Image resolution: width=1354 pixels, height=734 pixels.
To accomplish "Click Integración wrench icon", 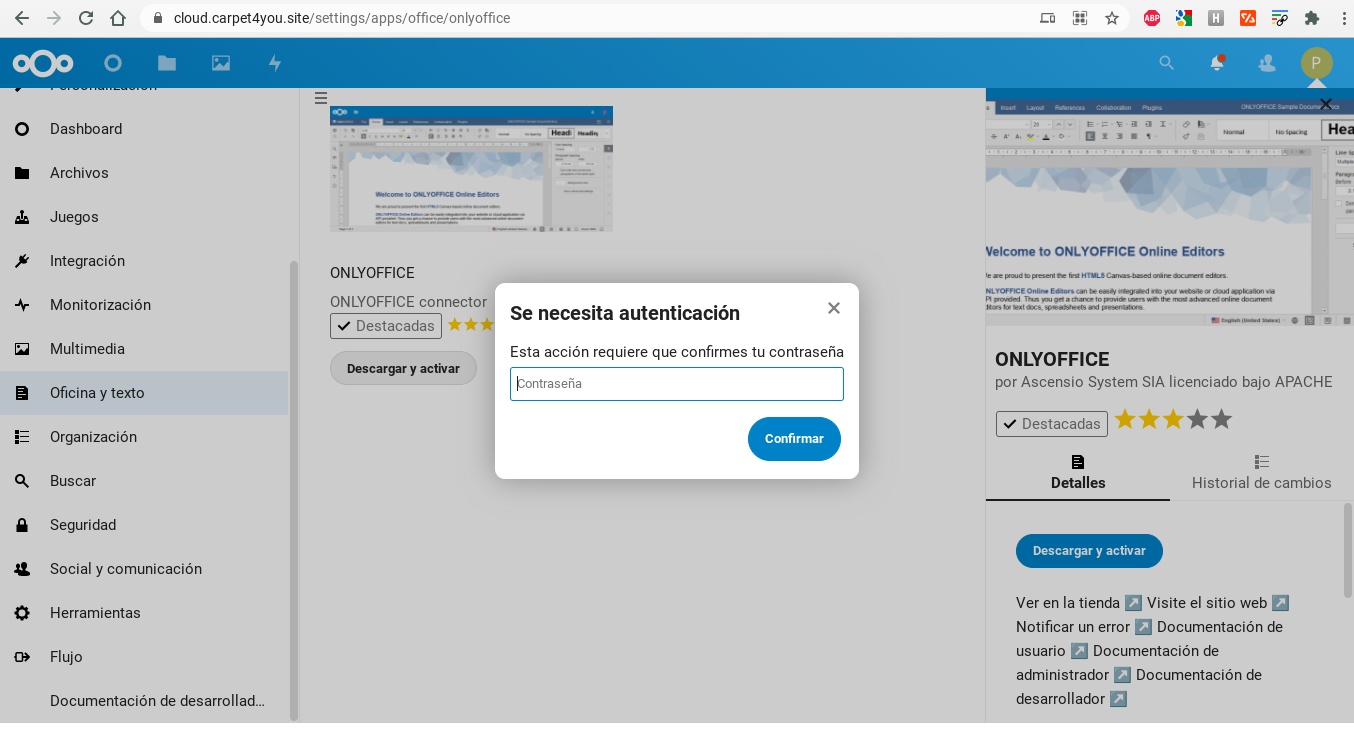I will (22, 261).
